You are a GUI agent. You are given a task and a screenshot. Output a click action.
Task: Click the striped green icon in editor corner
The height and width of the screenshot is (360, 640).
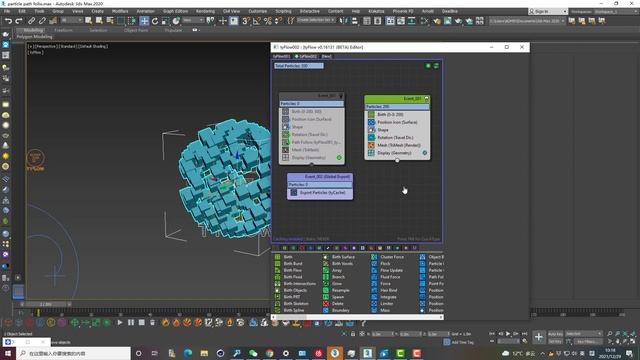click(436, 66)
